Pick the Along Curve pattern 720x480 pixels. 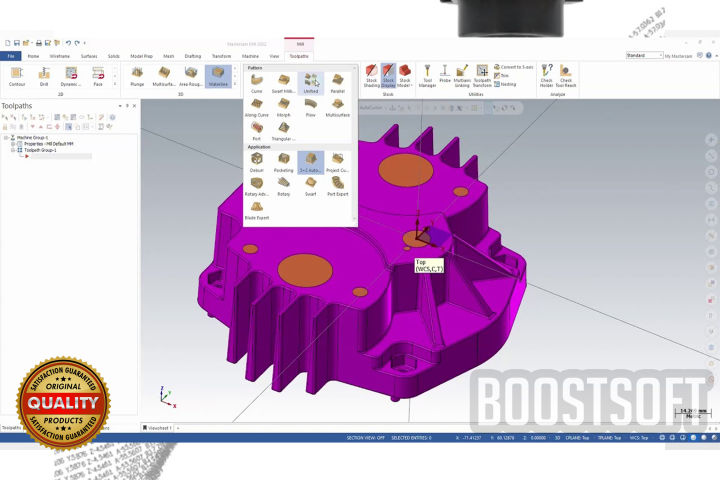pyautogui.click(x=257, y=107)
